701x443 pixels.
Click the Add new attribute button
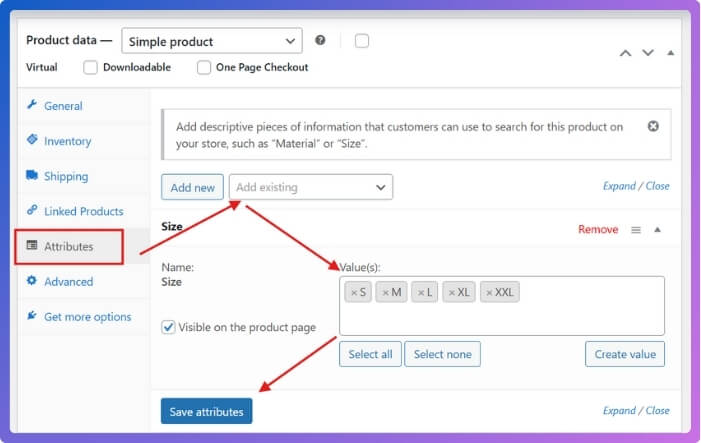coord(192,187)
